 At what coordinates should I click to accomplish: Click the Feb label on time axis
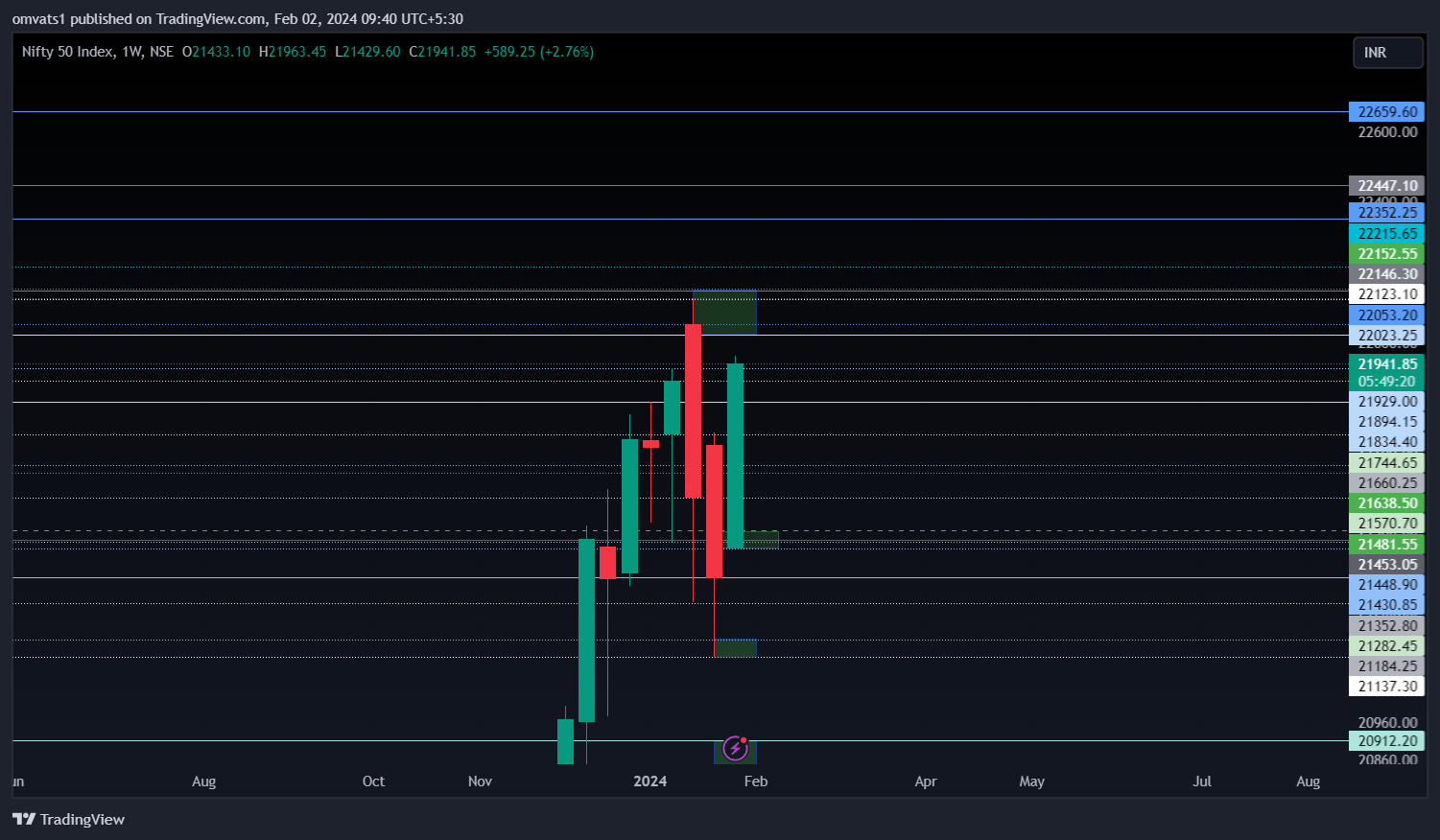pos(756,782)
